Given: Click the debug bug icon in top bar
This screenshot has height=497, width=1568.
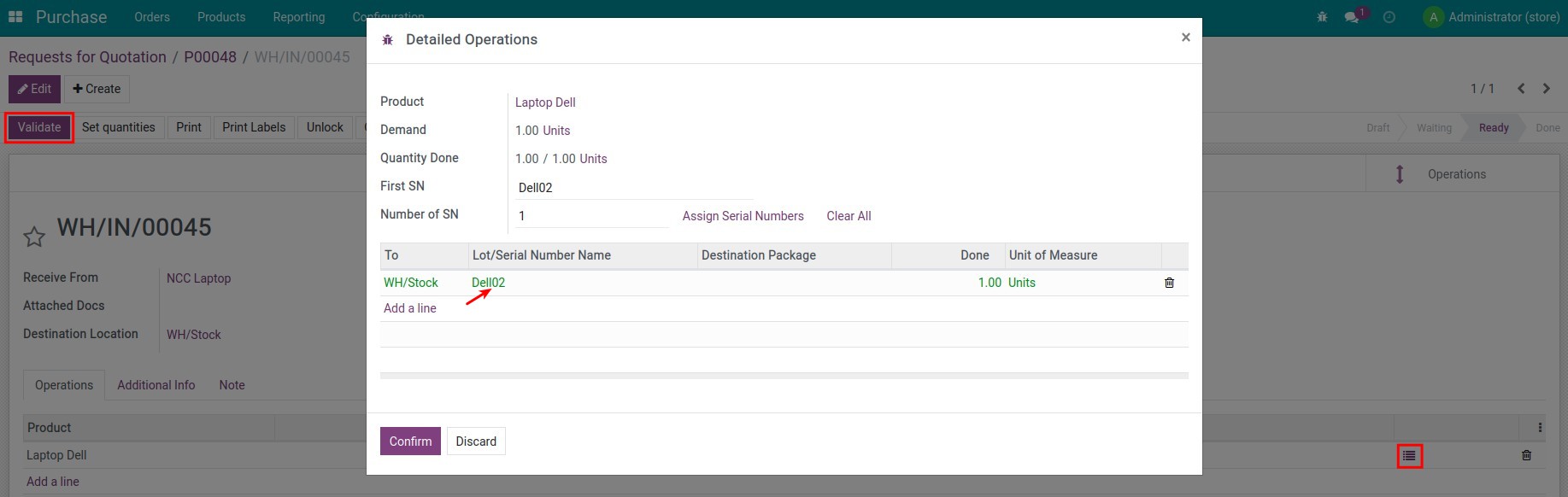Looking at the screenshot, I should pyautogui.click(x=1322, y=17).
